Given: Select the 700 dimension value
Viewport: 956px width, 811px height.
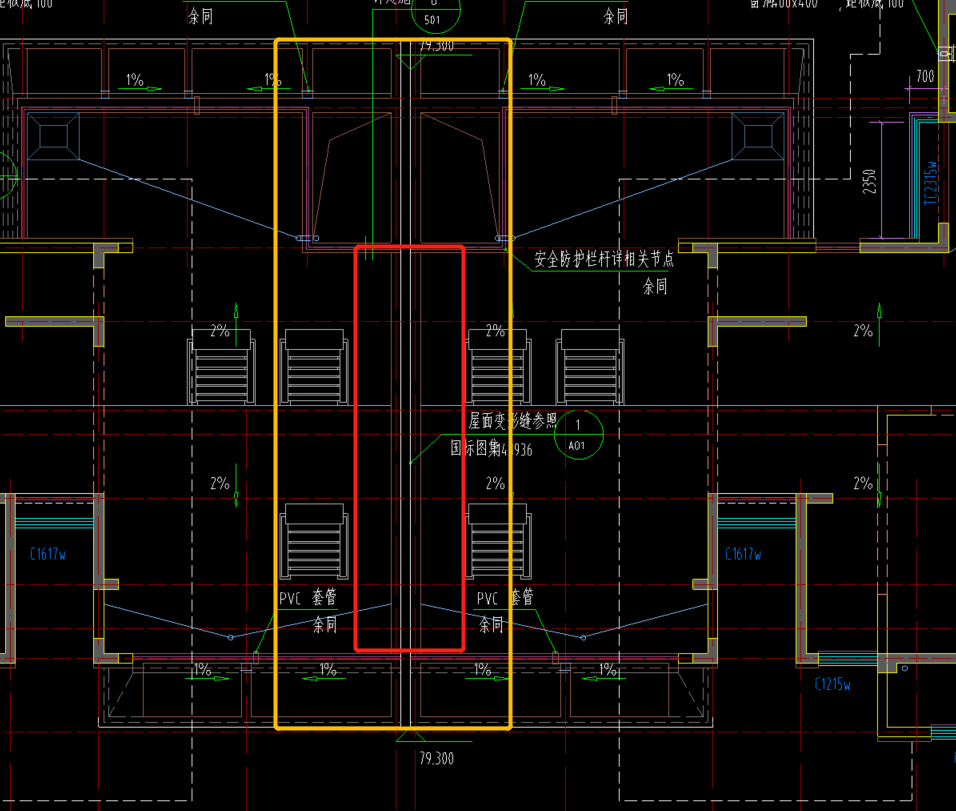Looking at the screenshot, I should click(x=925, y=76).
